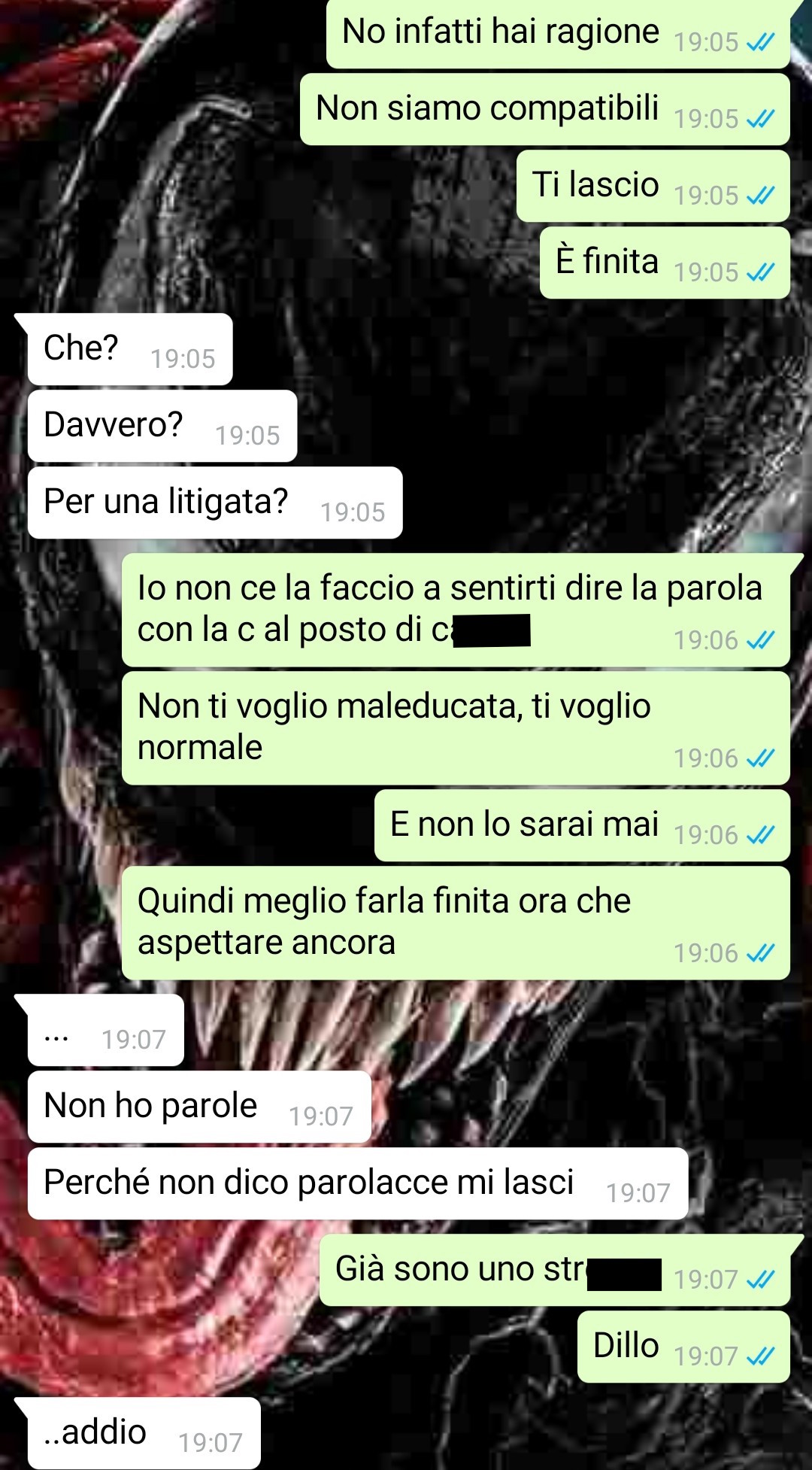
Task: Tap the 'Io non ce la faccio' message
Action: click(x=456, y=610)
